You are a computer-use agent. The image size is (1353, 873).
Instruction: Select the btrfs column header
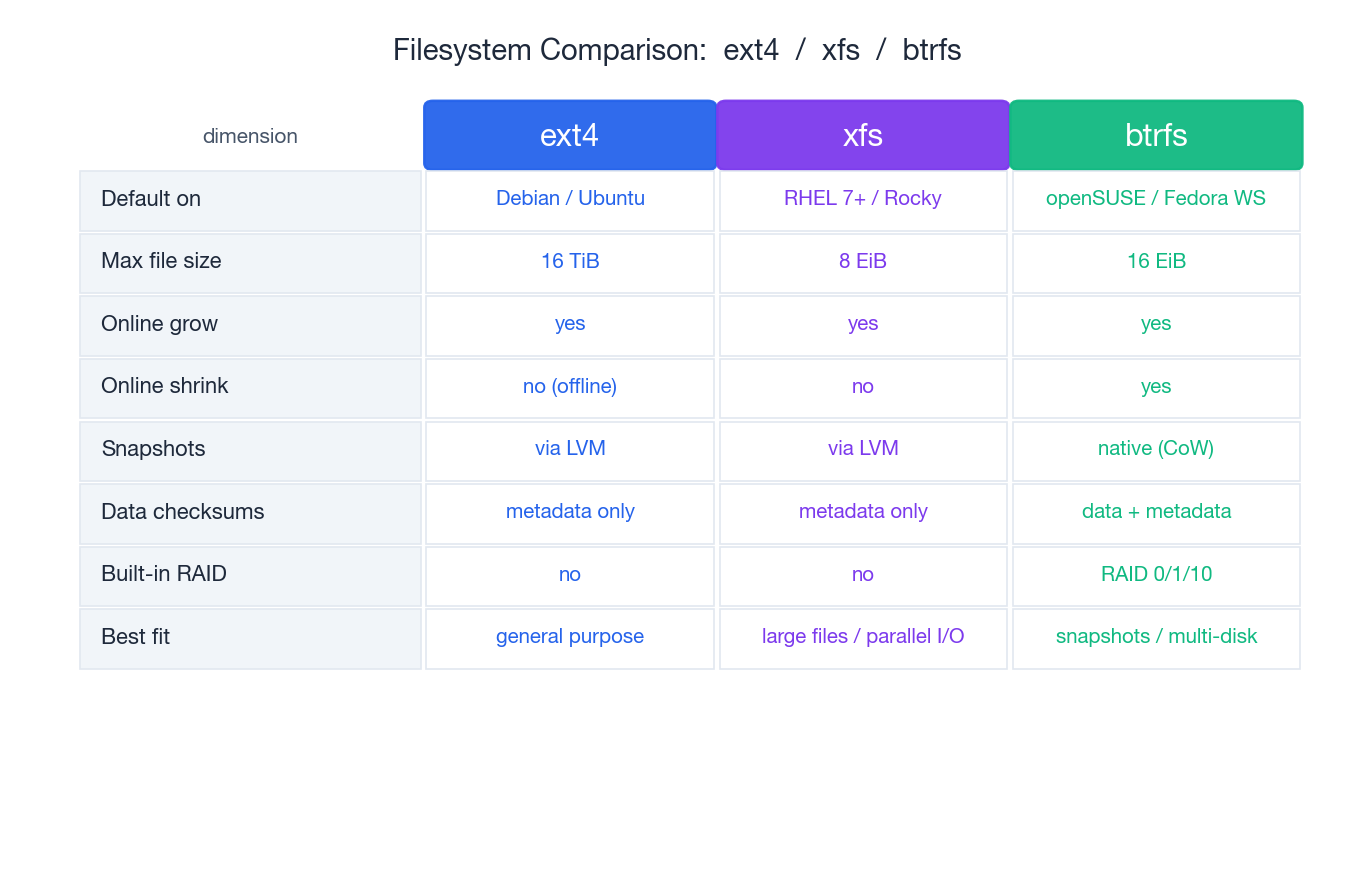[1155, 134]
